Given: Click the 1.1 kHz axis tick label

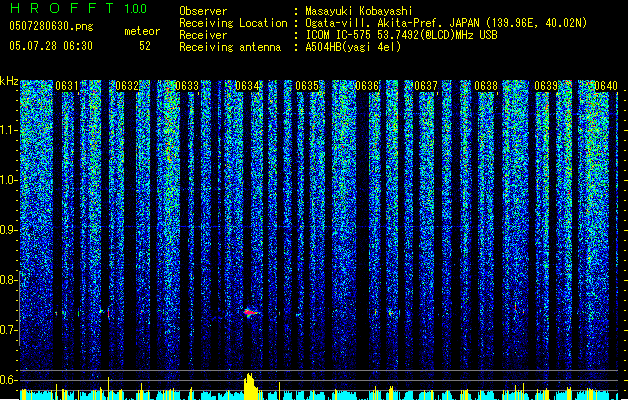Looking at the screenshot, I should (x=7, y=130).
